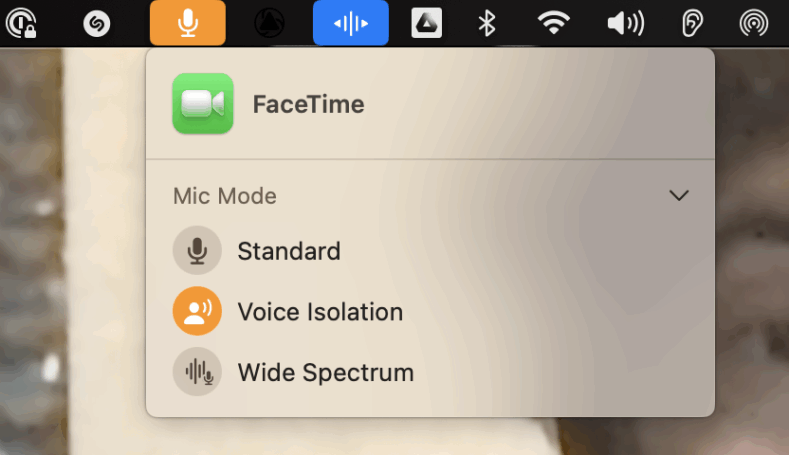The image size is (789, 455).
Task: Click the dark circular triangle menu bar icon
Action: pyautogui.click(x=269, y=23)
